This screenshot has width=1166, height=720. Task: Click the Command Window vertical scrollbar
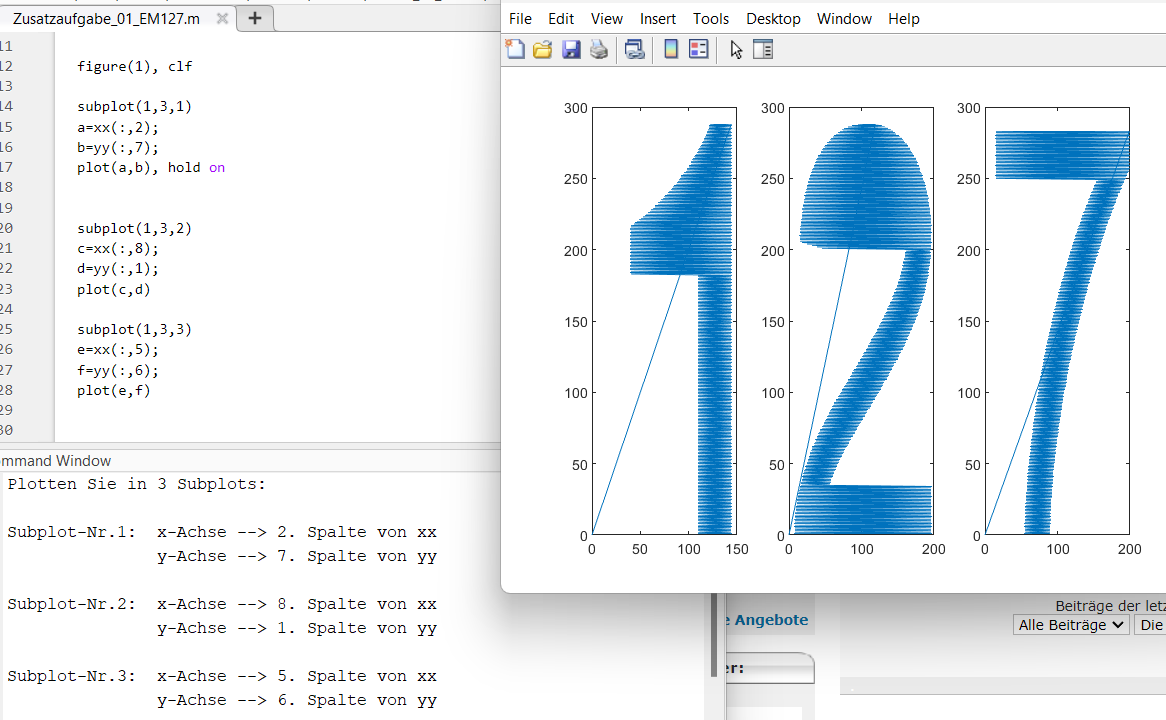coord(715,635)
